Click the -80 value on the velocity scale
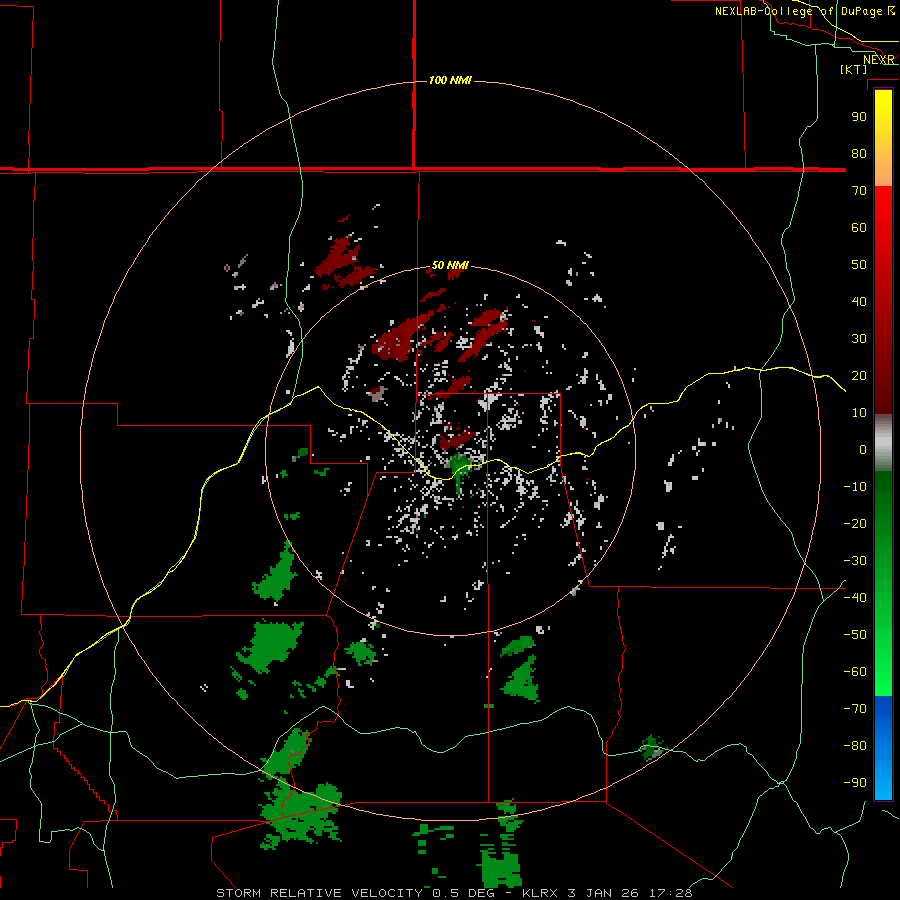 tap(855, 746)
